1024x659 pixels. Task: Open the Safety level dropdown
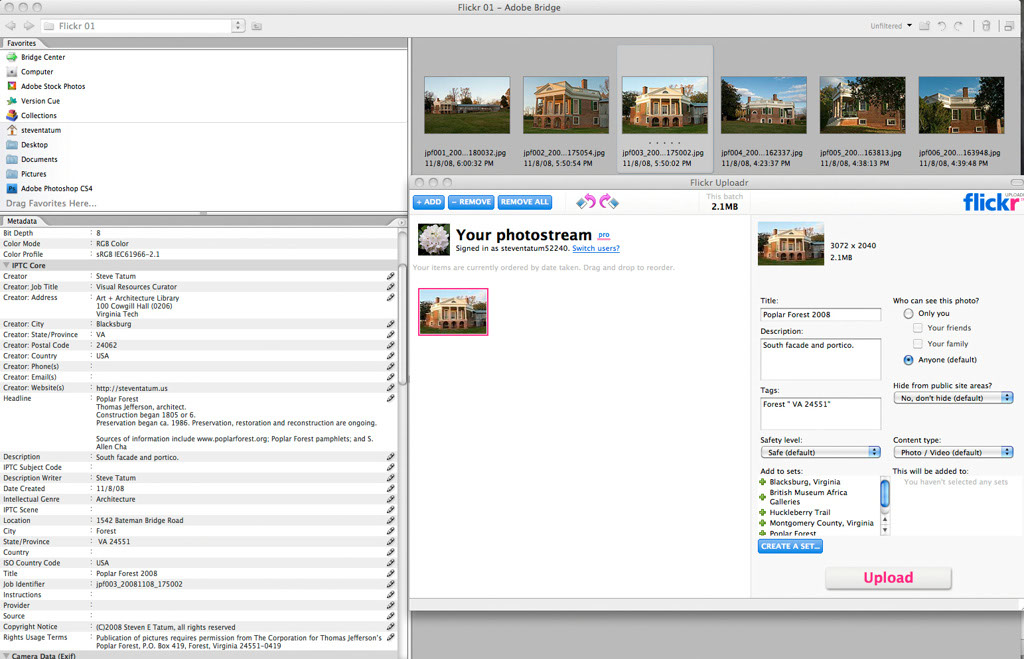pyautogui.click(x=820, y=452)
